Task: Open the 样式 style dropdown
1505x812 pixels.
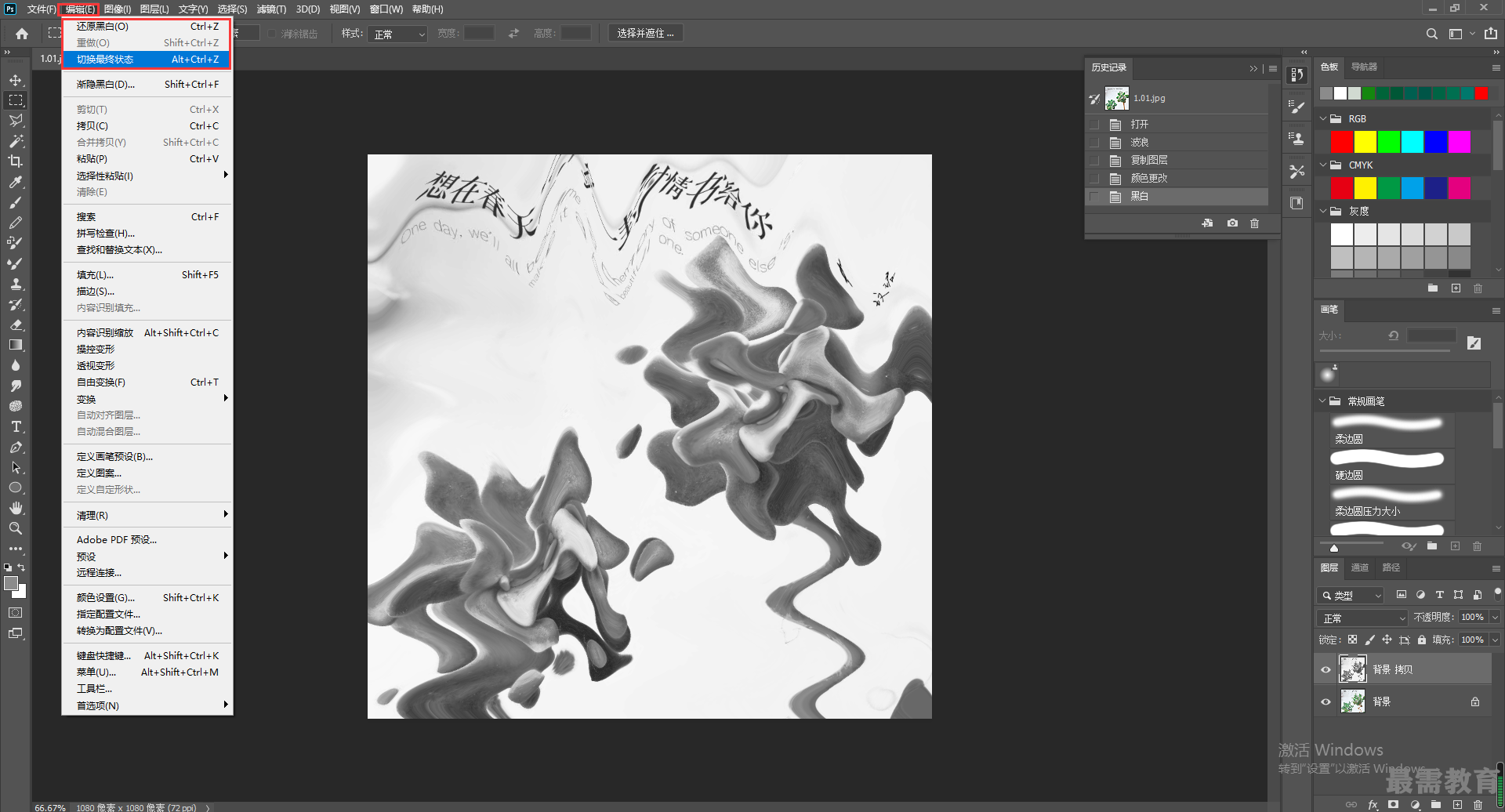Action: pyautogui.click(x=398, y=34)
